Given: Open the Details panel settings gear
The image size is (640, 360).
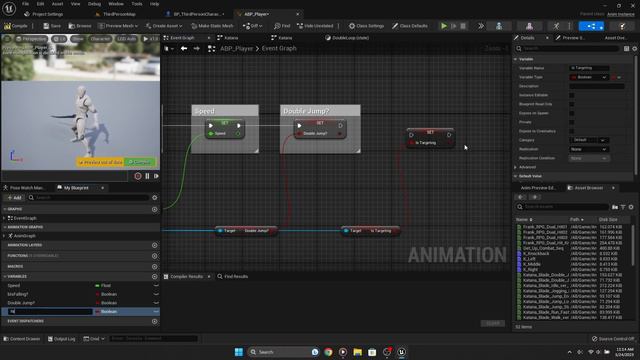Looking at the screenshot, I should click(635, 49).
